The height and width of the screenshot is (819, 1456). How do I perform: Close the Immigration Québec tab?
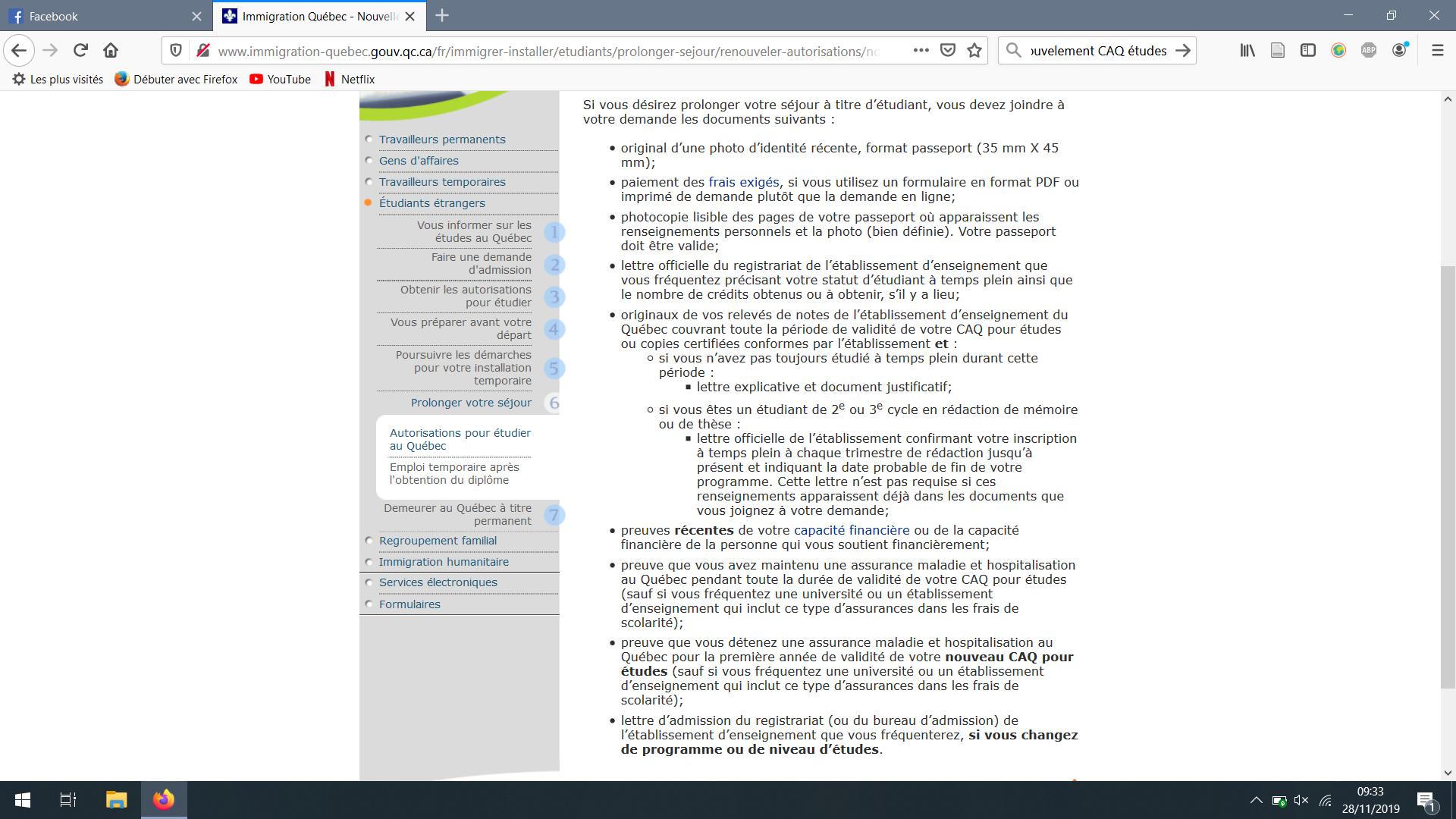click(x=410, y=16)
